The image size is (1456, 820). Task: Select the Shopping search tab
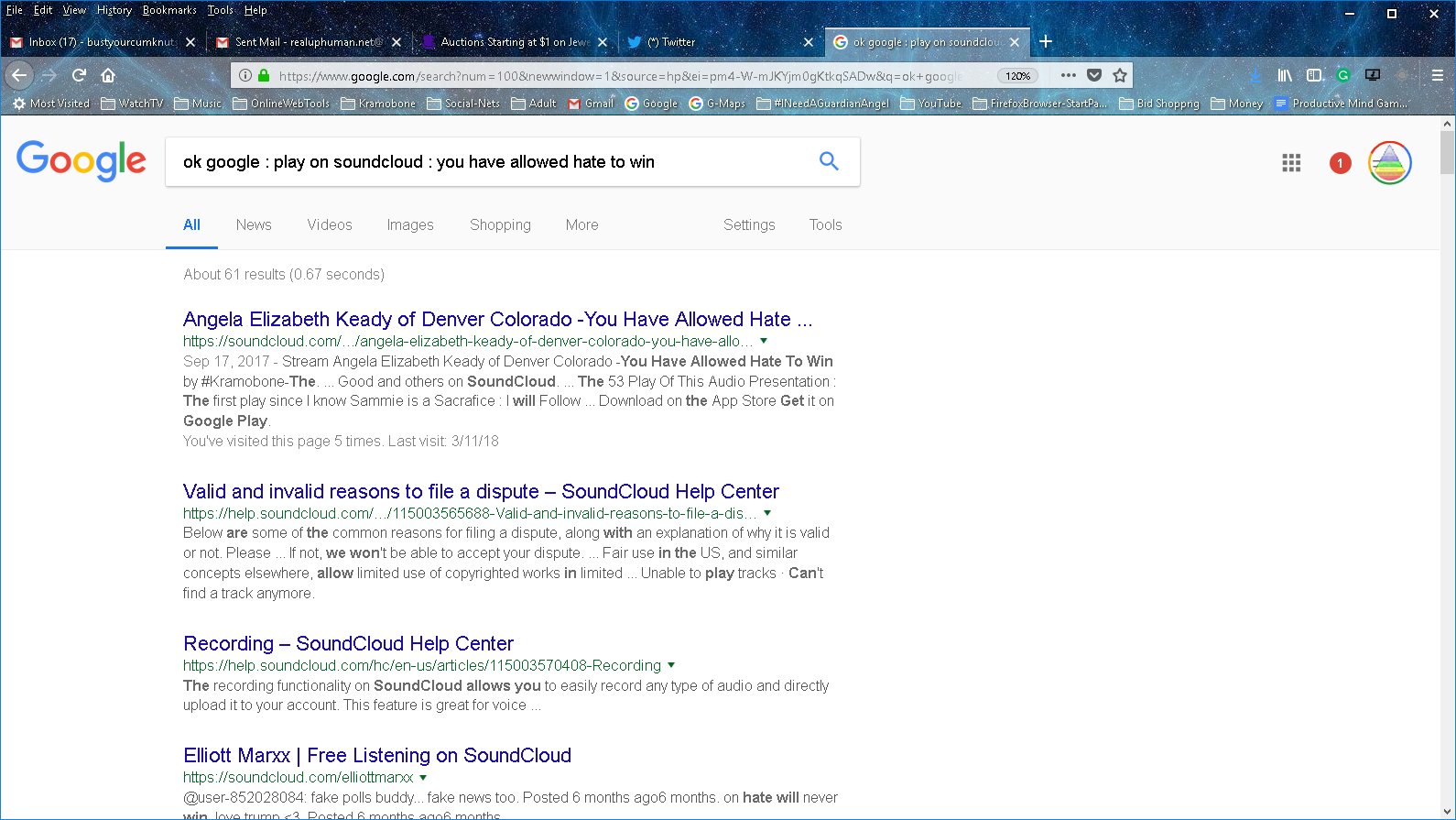(500, 224)
